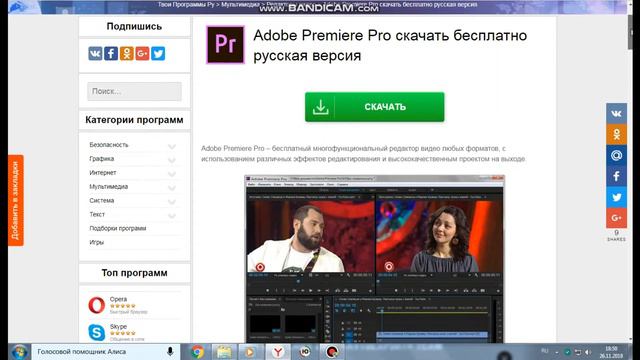Click the RU language indicator
The width and height of the screenshot is (640, 360).
pos(544,351)
